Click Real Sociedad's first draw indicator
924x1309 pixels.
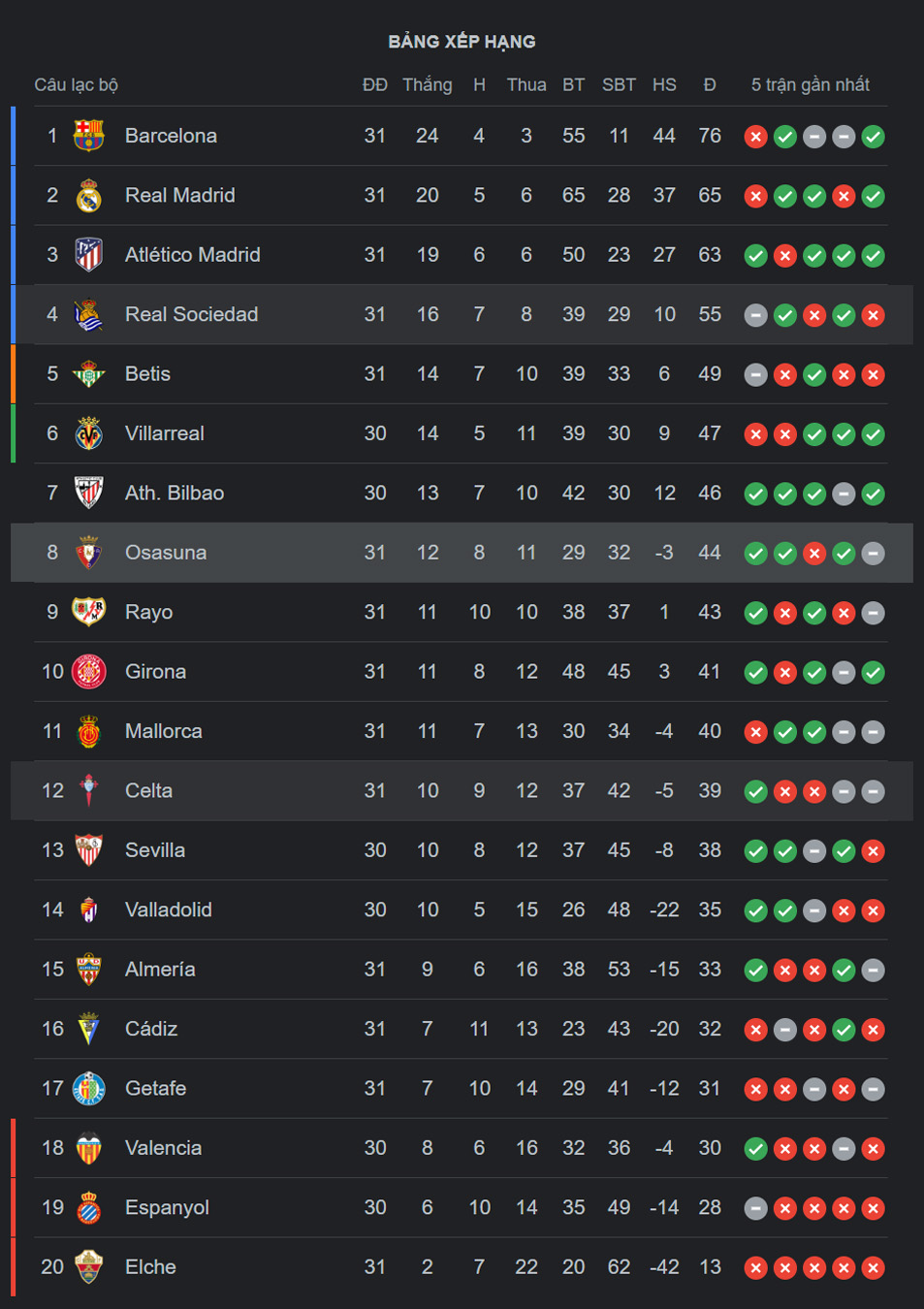click(756, 315)
